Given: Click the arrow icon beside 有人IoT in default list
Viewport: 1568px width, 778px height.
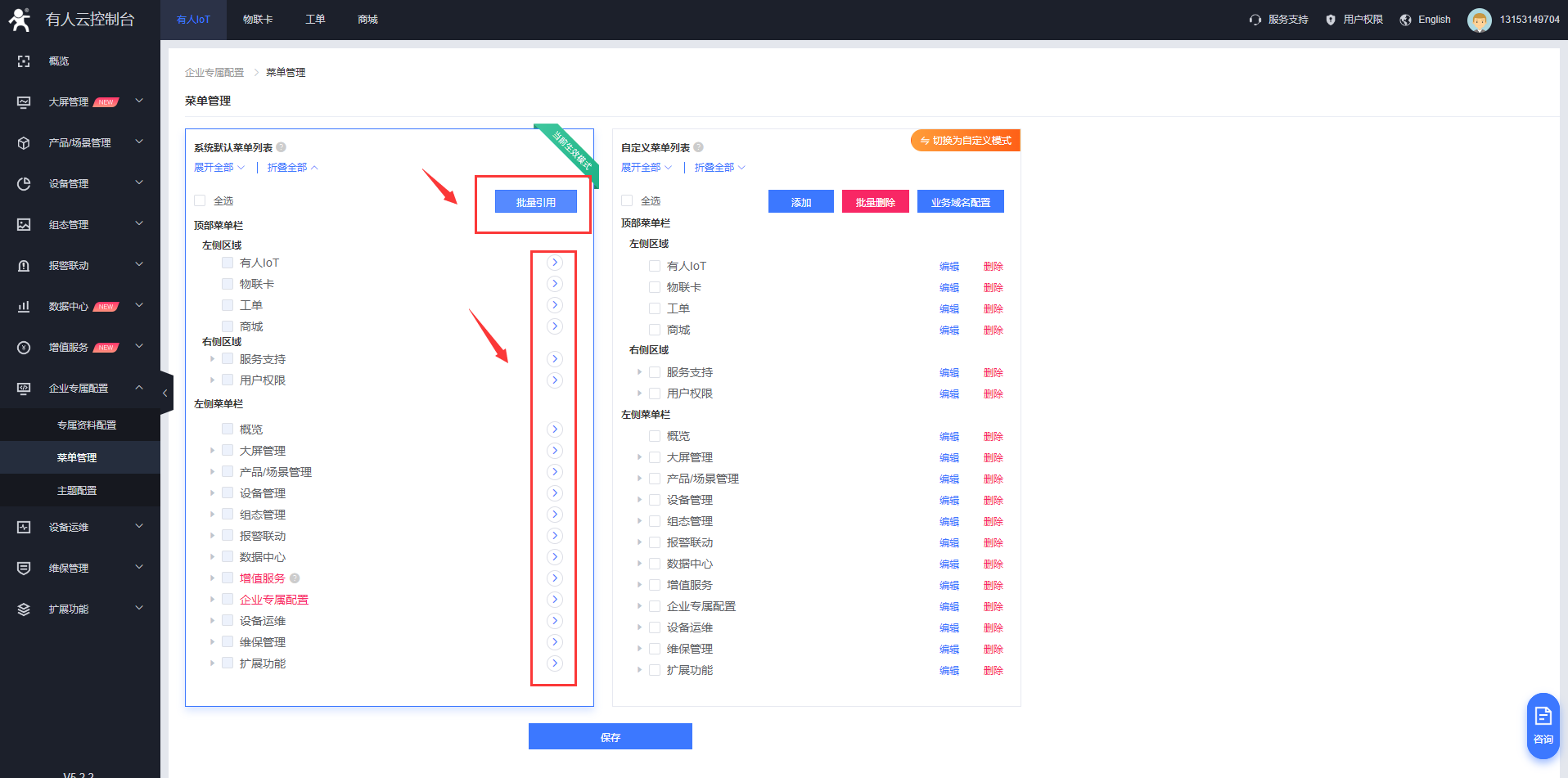Looking at the screenshot, I should [554, 263].
